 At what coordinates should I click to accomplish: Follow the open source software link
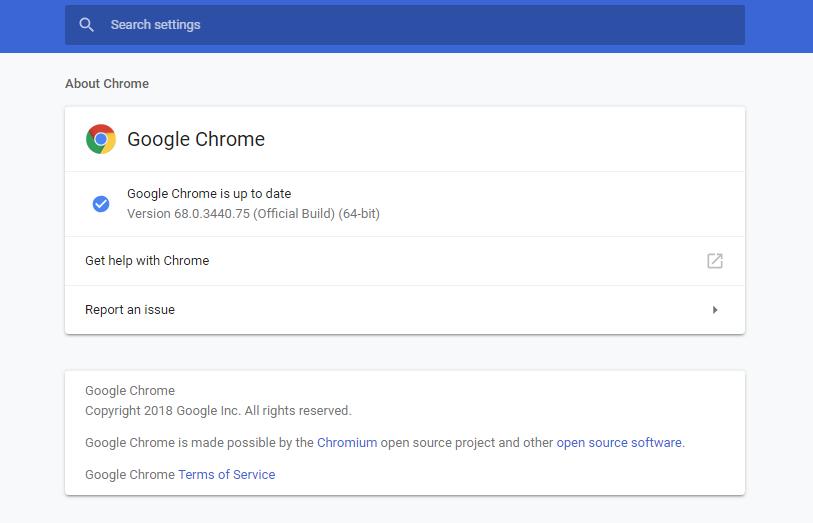pyautogui.click(x=619, y=442)
